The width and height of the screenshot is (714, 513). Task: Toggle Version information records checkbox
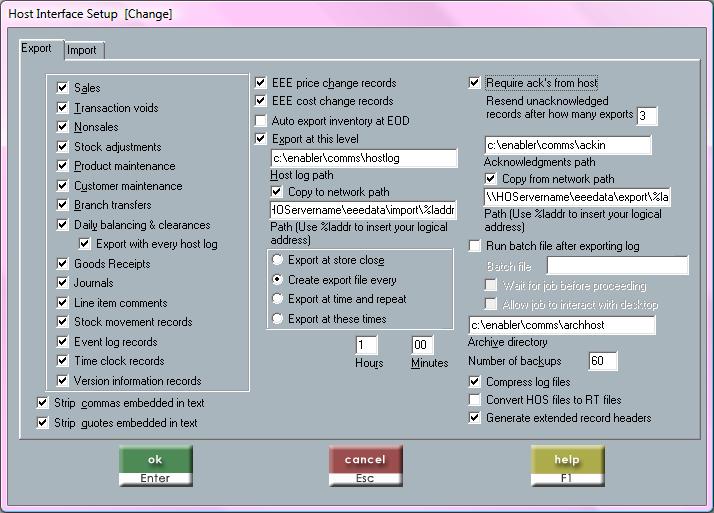pyautogui.click(x=62, y=381)
